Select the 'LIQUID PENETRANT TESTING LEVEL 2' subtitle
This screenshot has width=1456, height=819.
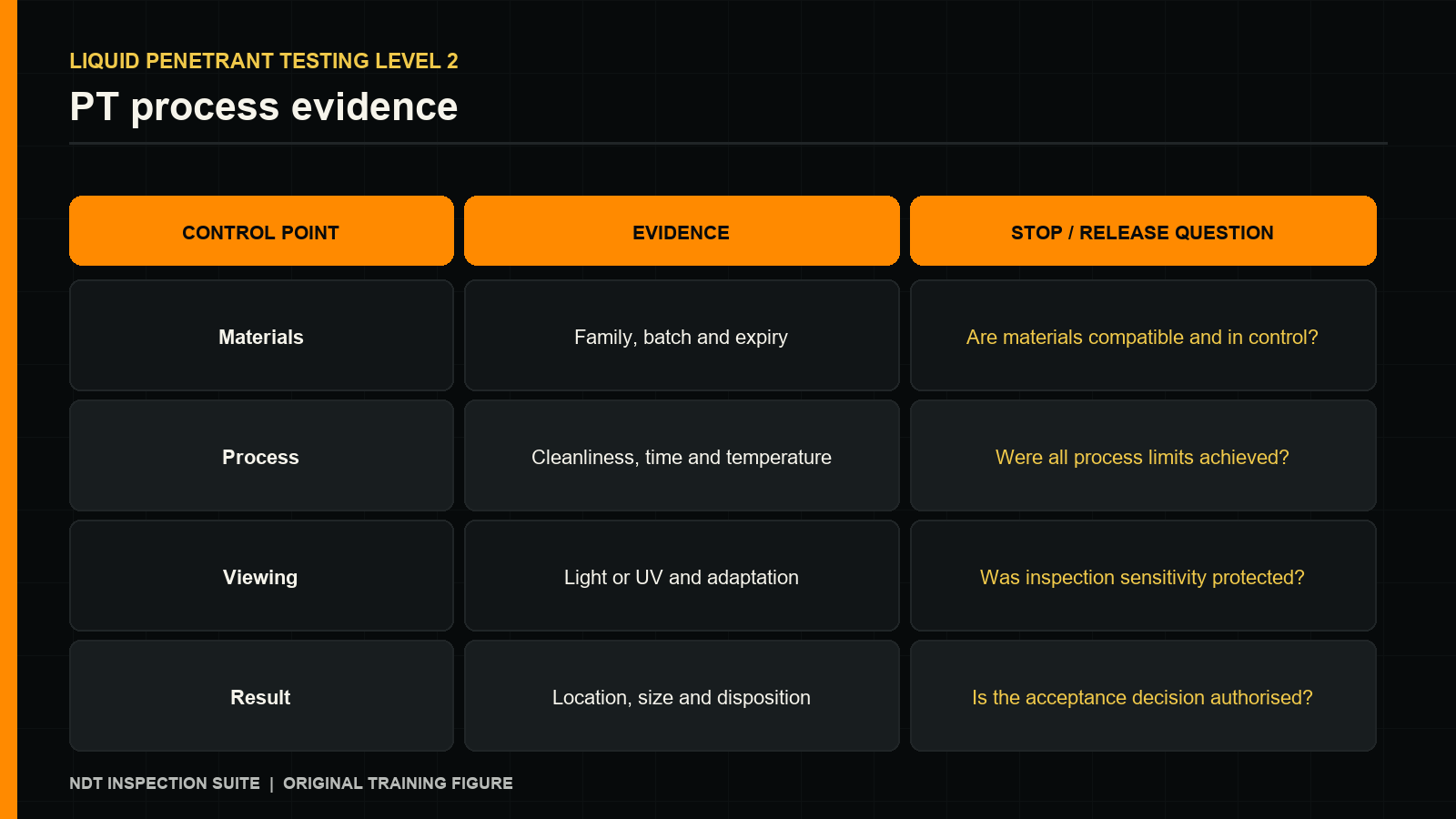tap(264, 61)
